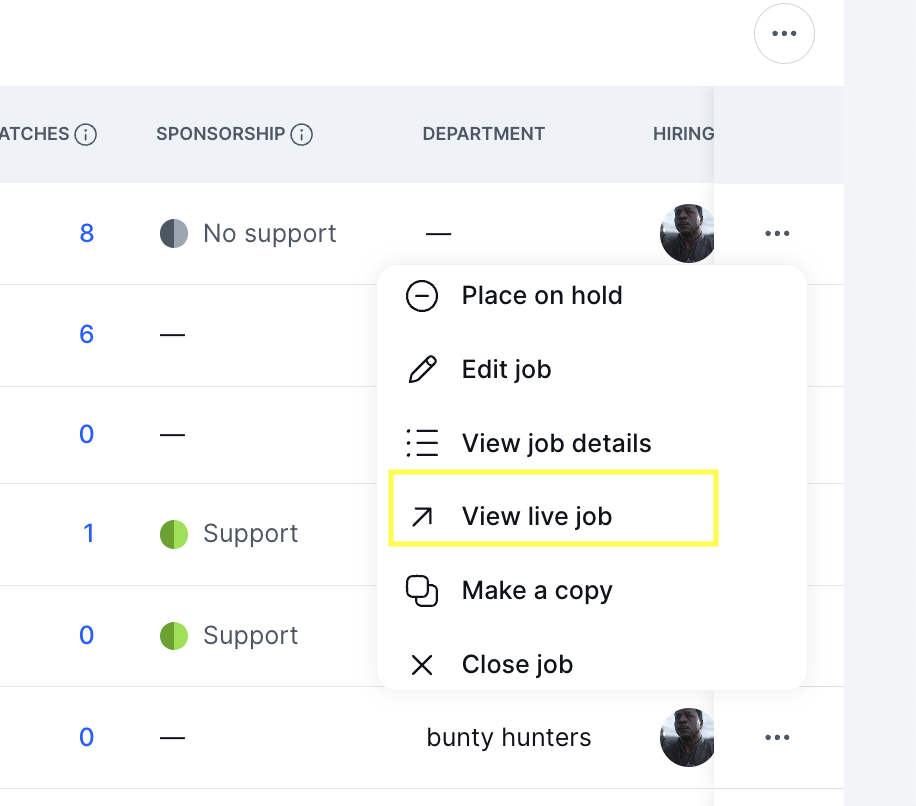Open the 0 matches link in the Support row
The height and width of the screenshot is (806, 916).
[x=86, y=635]
